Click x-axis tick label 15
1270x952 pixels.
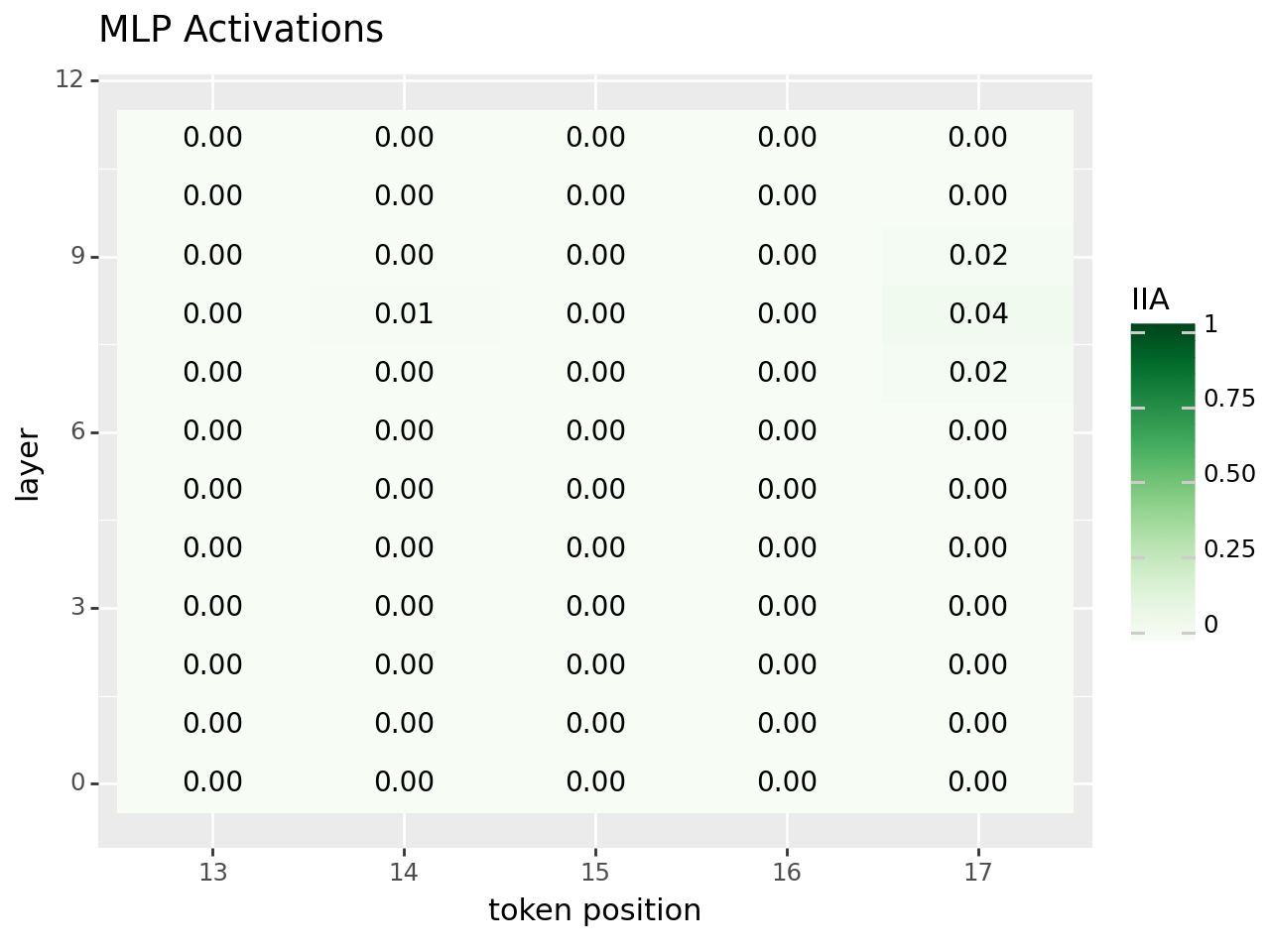(x=595, y=873)
